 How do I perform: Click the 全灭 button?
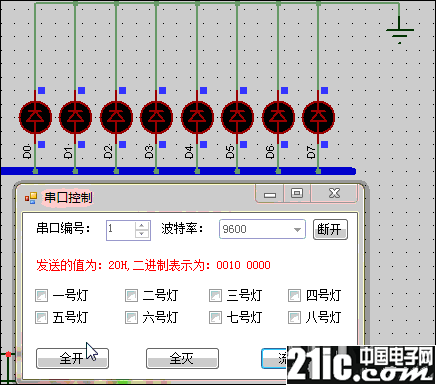[x=182, y=359]
